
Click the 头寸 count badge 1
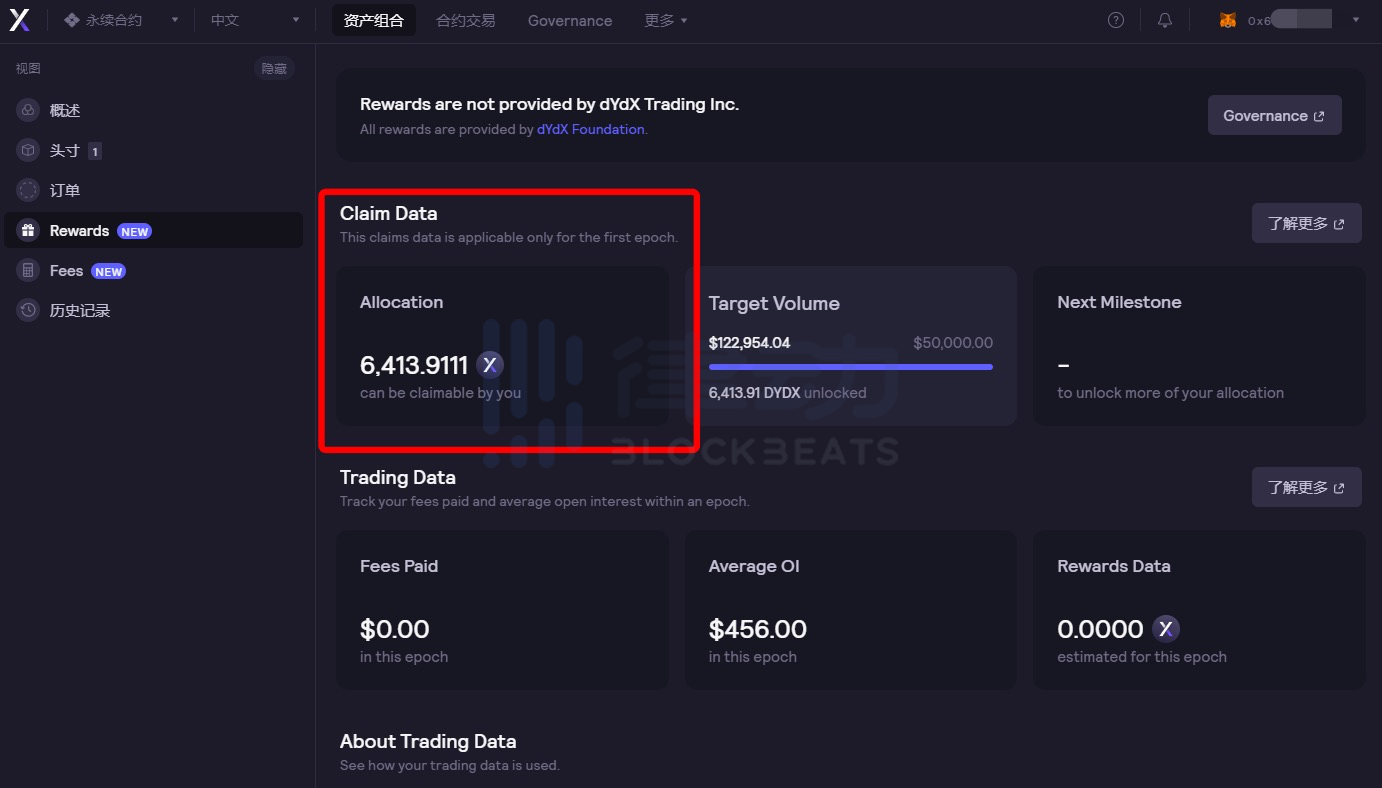click(x=95, y=151)
